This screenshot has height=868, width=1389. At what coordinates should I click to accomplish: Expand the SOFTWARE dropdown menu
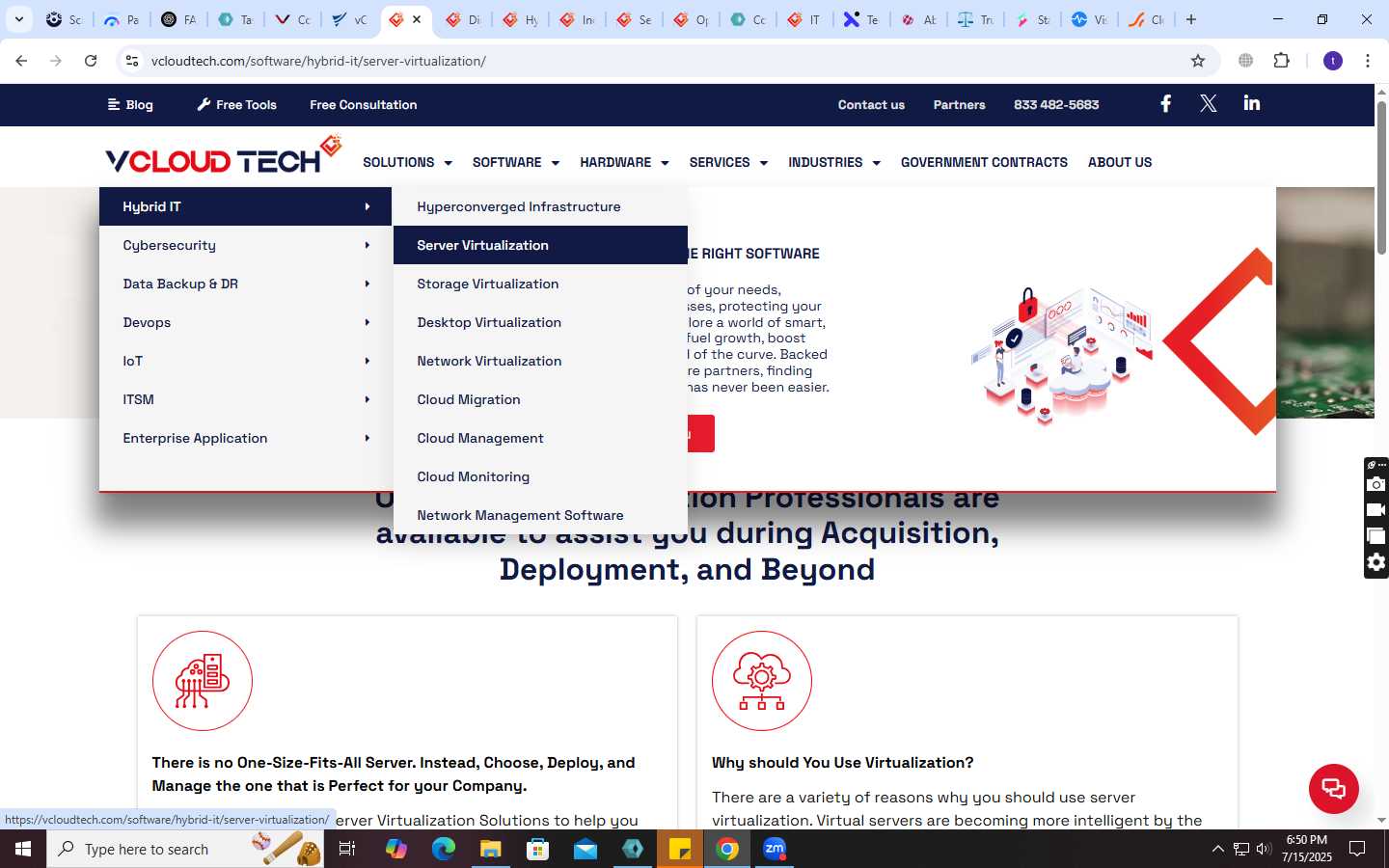515,162
